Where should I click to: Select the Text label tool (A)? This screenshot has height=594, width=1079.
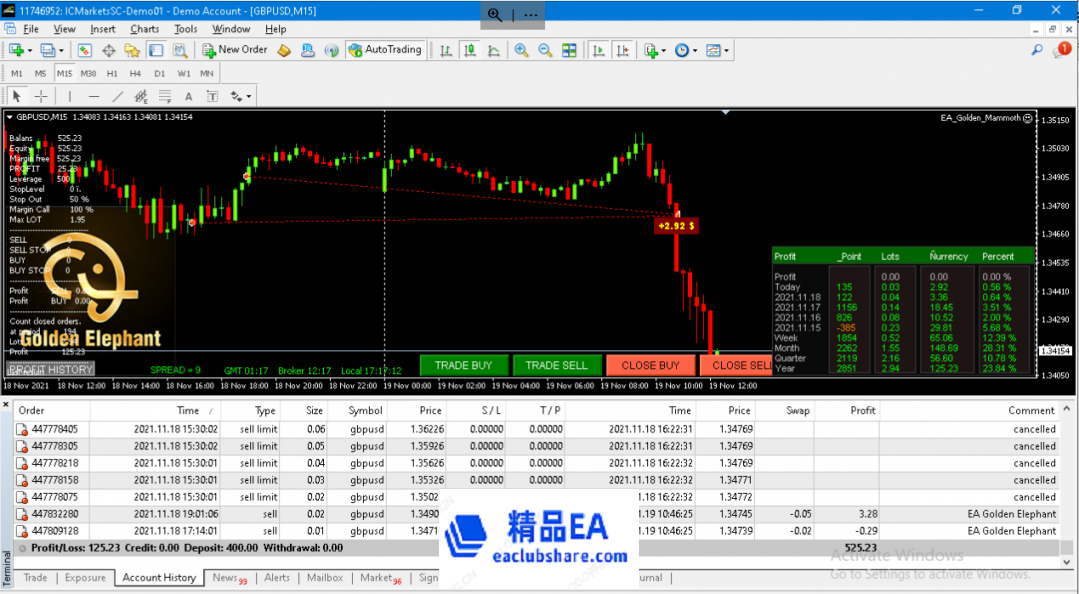pos(188,96)
